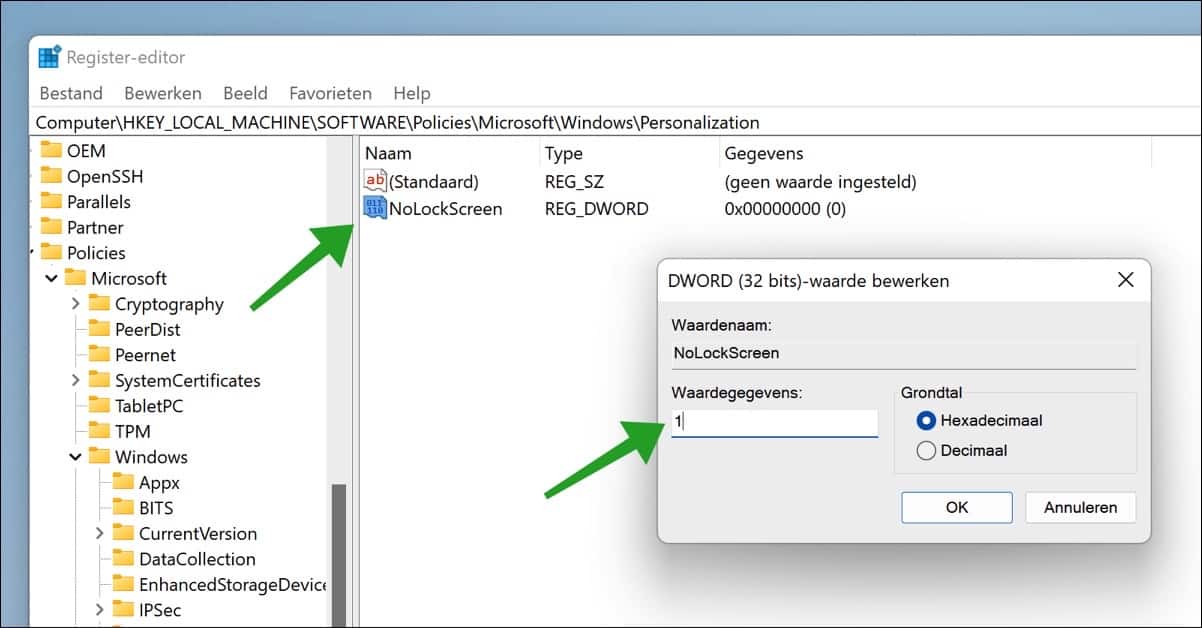Open the Help menu
Screen dimensions: 1202x628
[412, 93]
